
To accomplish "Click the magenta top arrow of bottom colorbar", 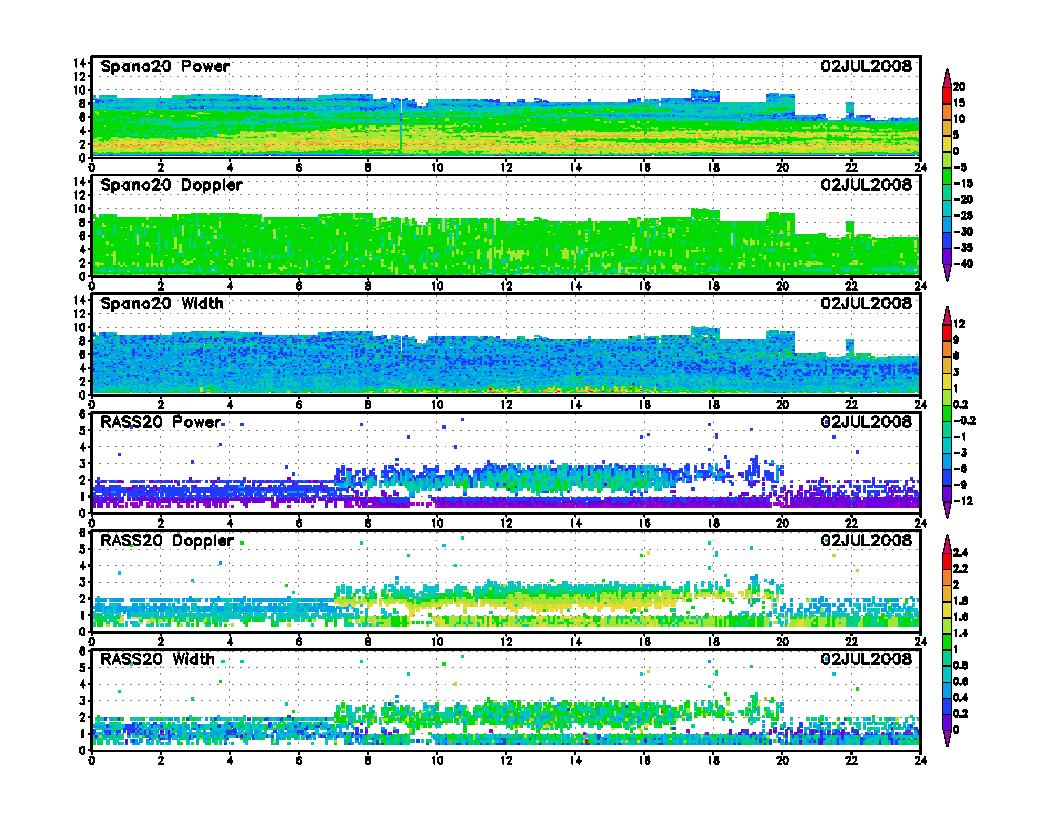I will pyautogui.click(x=947, y=544).
